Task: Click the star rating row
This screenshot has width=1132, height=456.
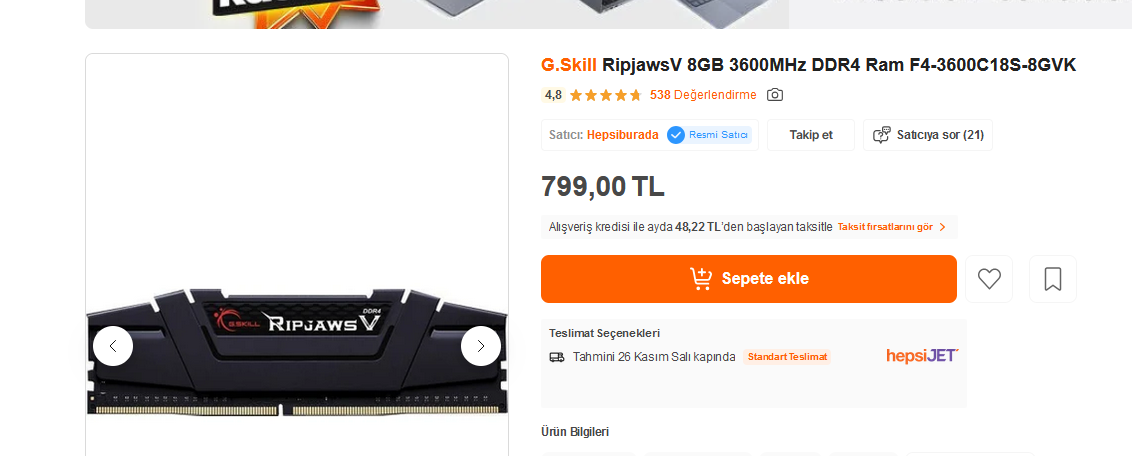Action: point(605,95)
